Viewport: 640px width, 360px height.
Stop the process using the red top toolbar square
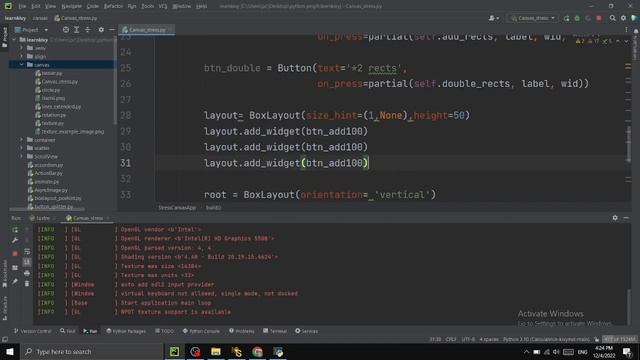click(599, 18)
